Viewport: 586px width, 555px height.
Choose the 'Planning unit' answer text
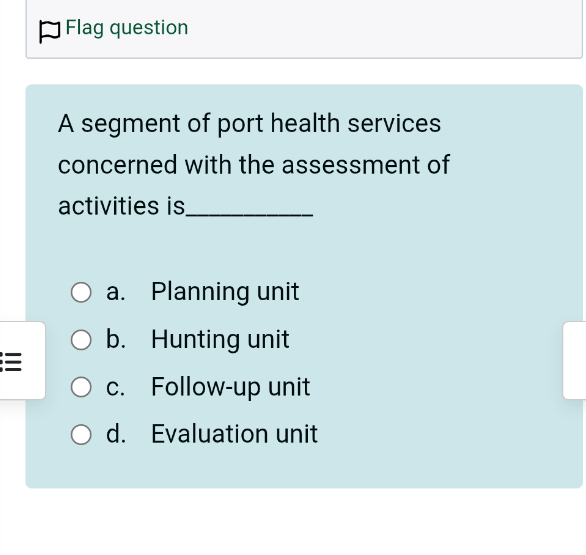pos(225,292)
